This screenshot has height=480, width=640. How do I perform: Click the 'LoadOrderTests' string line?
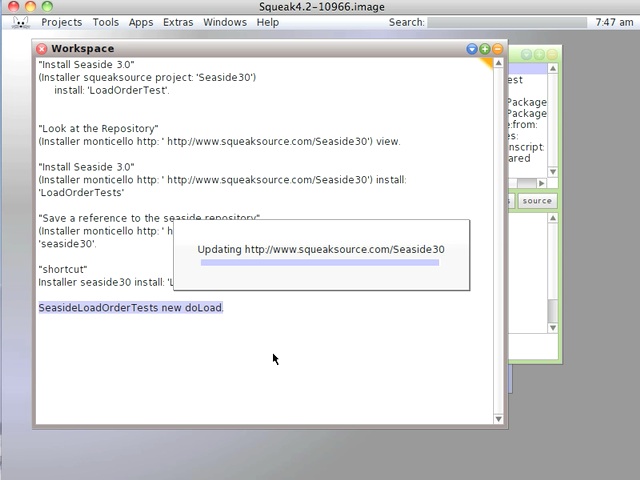[81, 193]
